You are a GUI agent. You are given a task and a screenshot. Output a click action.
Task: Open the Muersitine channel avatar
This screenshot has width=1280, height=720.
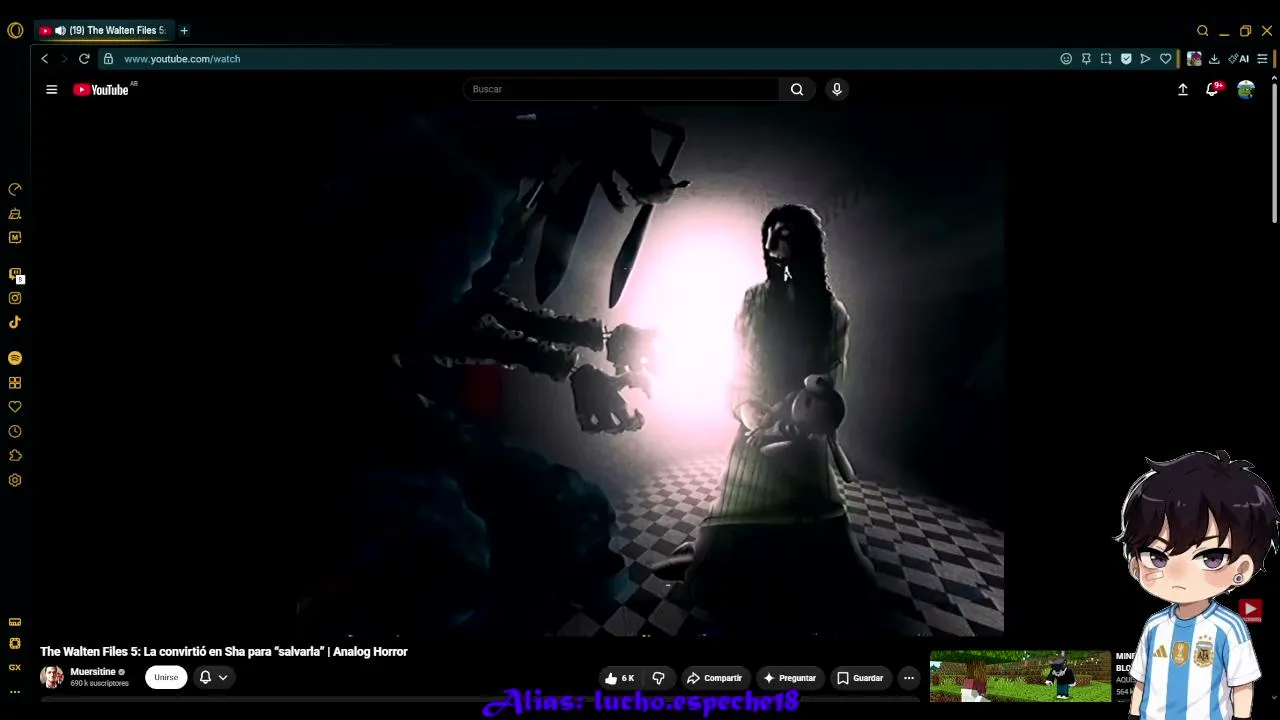52,677
